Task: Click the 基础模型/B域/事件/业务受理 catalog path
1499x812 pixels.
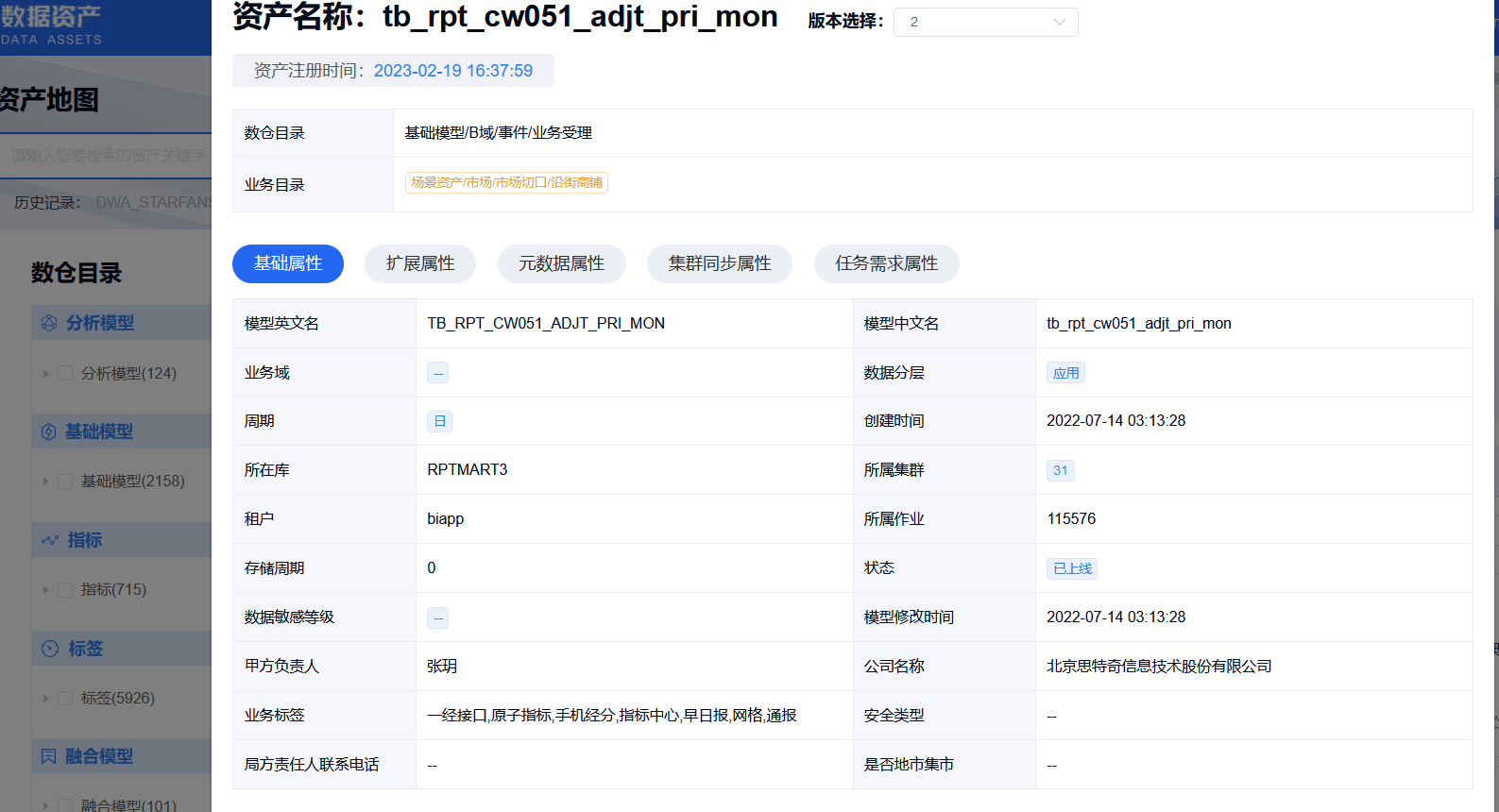Action: [499, 133]
